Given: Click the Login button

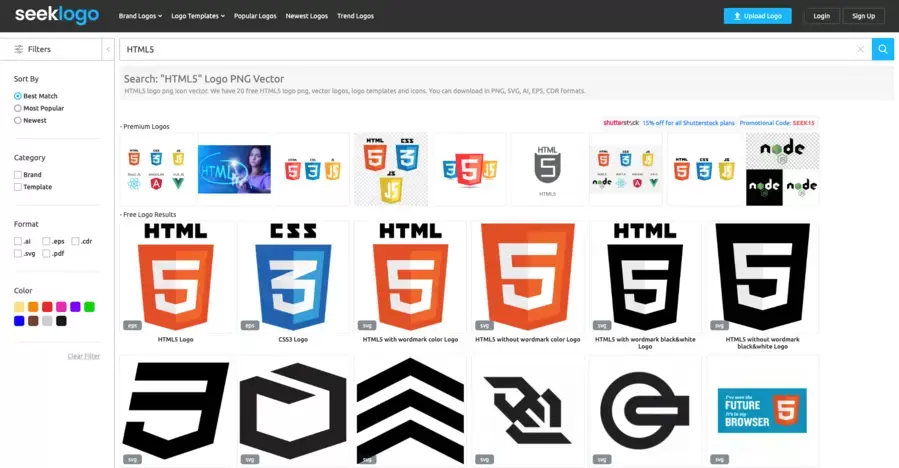Looking at the screenshot, I should [x=822, y=16].
